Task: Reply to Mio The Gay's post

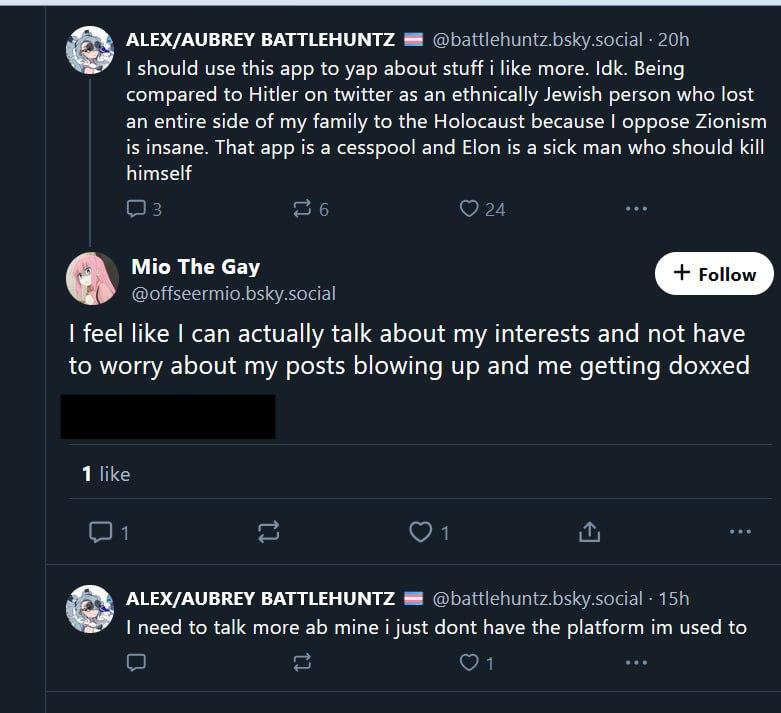Action: 100,532
